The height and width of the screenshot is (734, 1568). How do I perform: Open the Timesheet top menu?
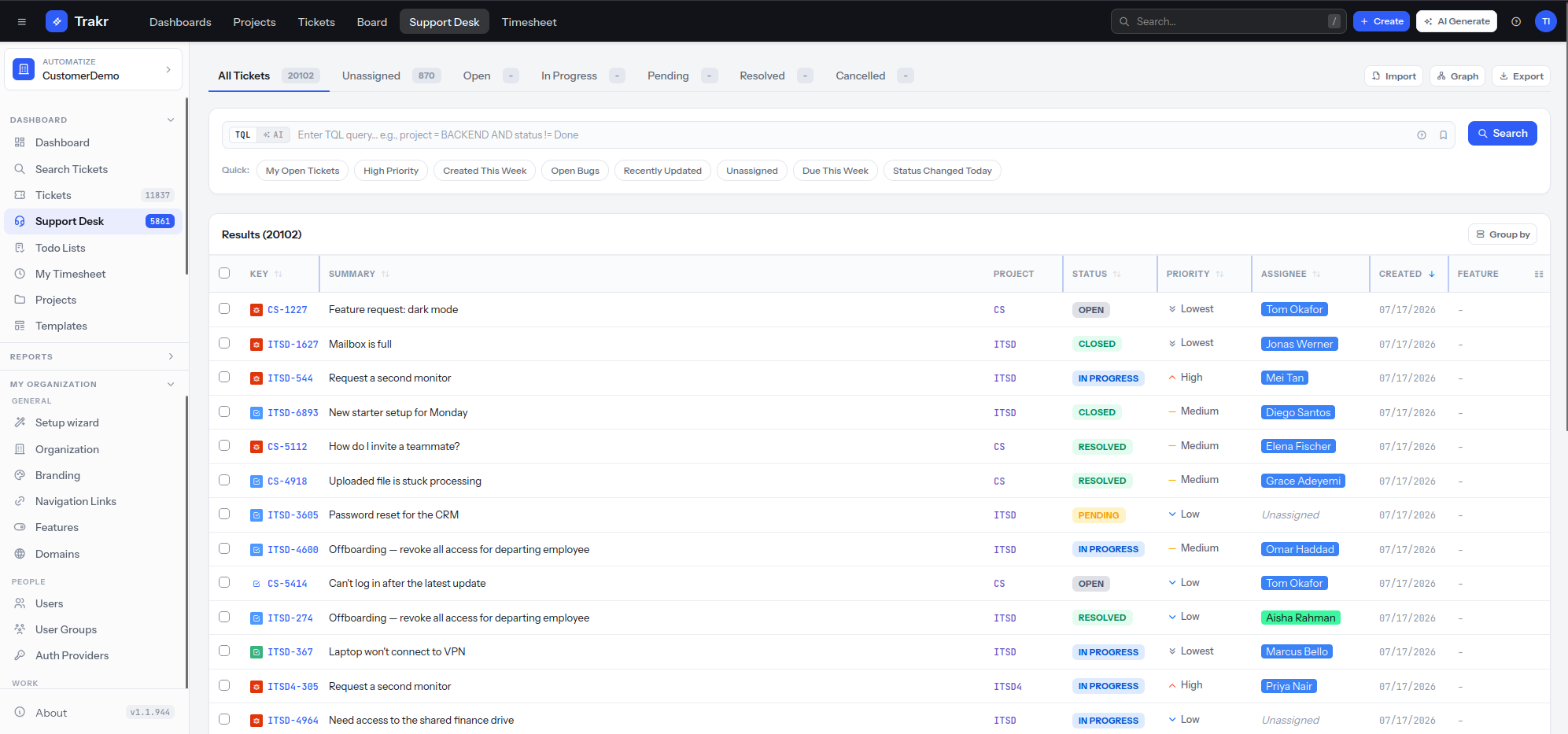click(x=529, y=22)
